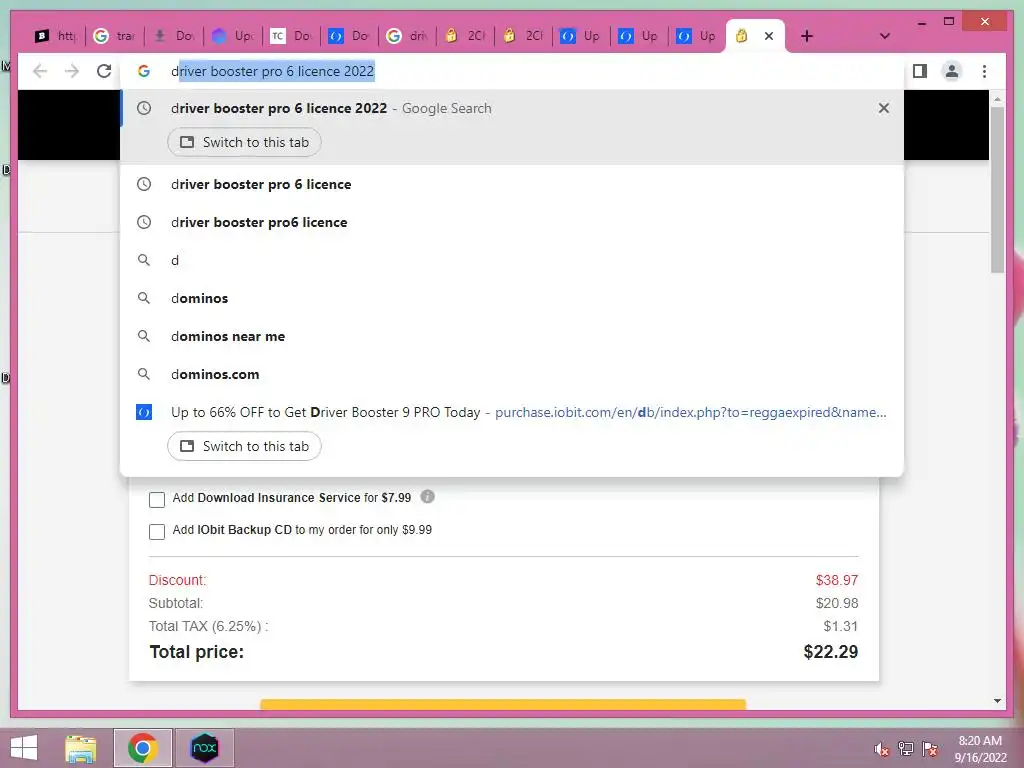Click the total amount $22.29
This screenshot has height=768, width=1024.
[x=831, y=652]
